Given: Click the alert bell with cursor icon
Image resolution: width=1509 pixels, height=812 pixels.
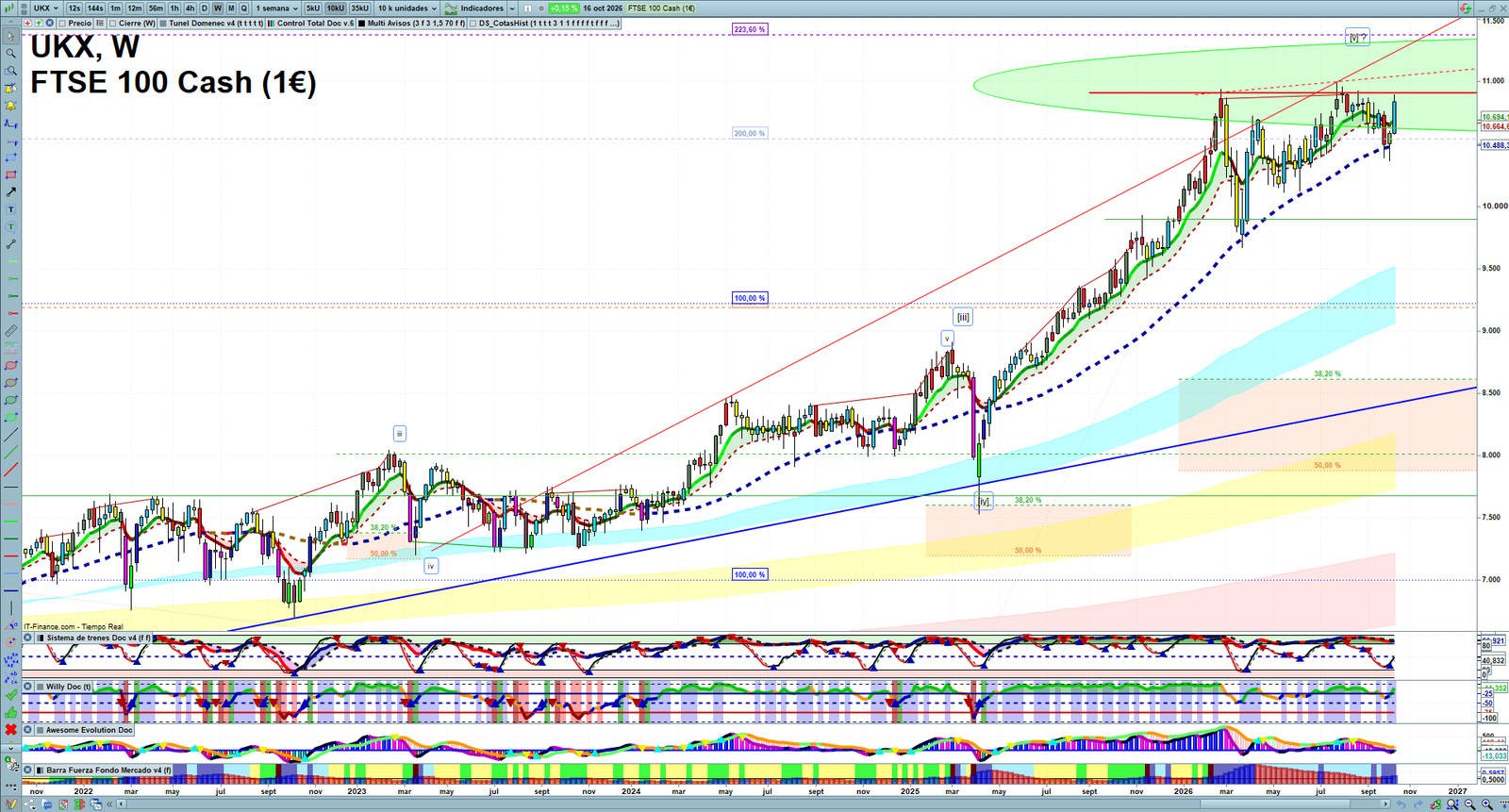Looking at the screenshot, I should 10,89.
